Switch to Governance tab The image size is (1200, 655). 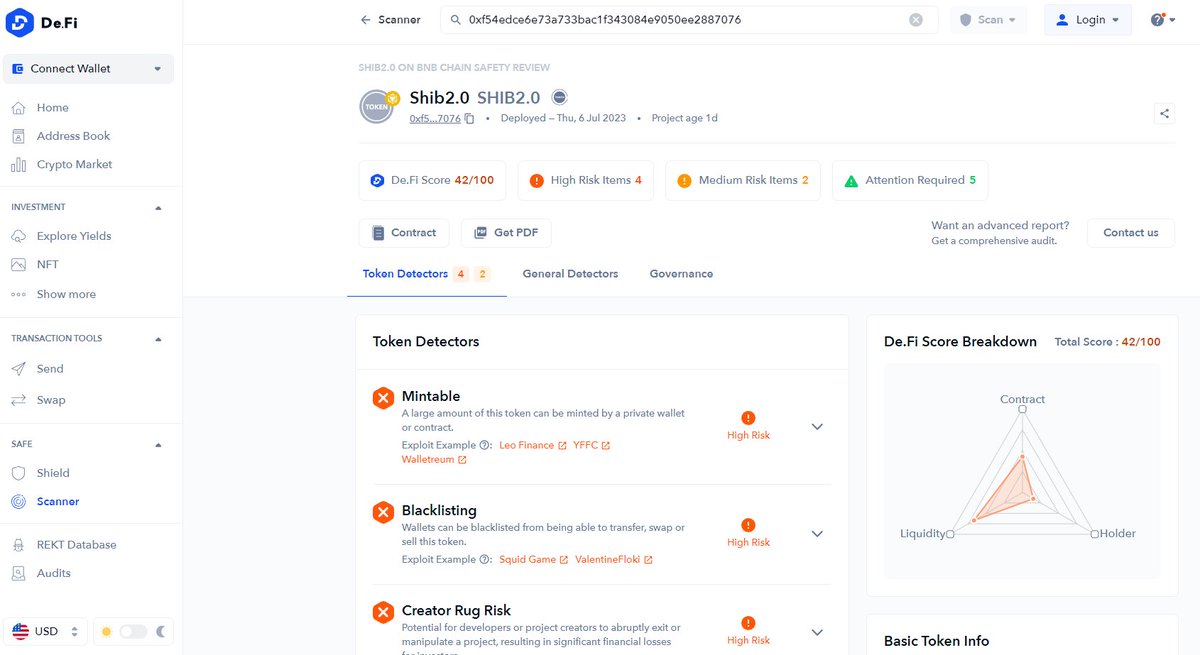click(681, 274)
